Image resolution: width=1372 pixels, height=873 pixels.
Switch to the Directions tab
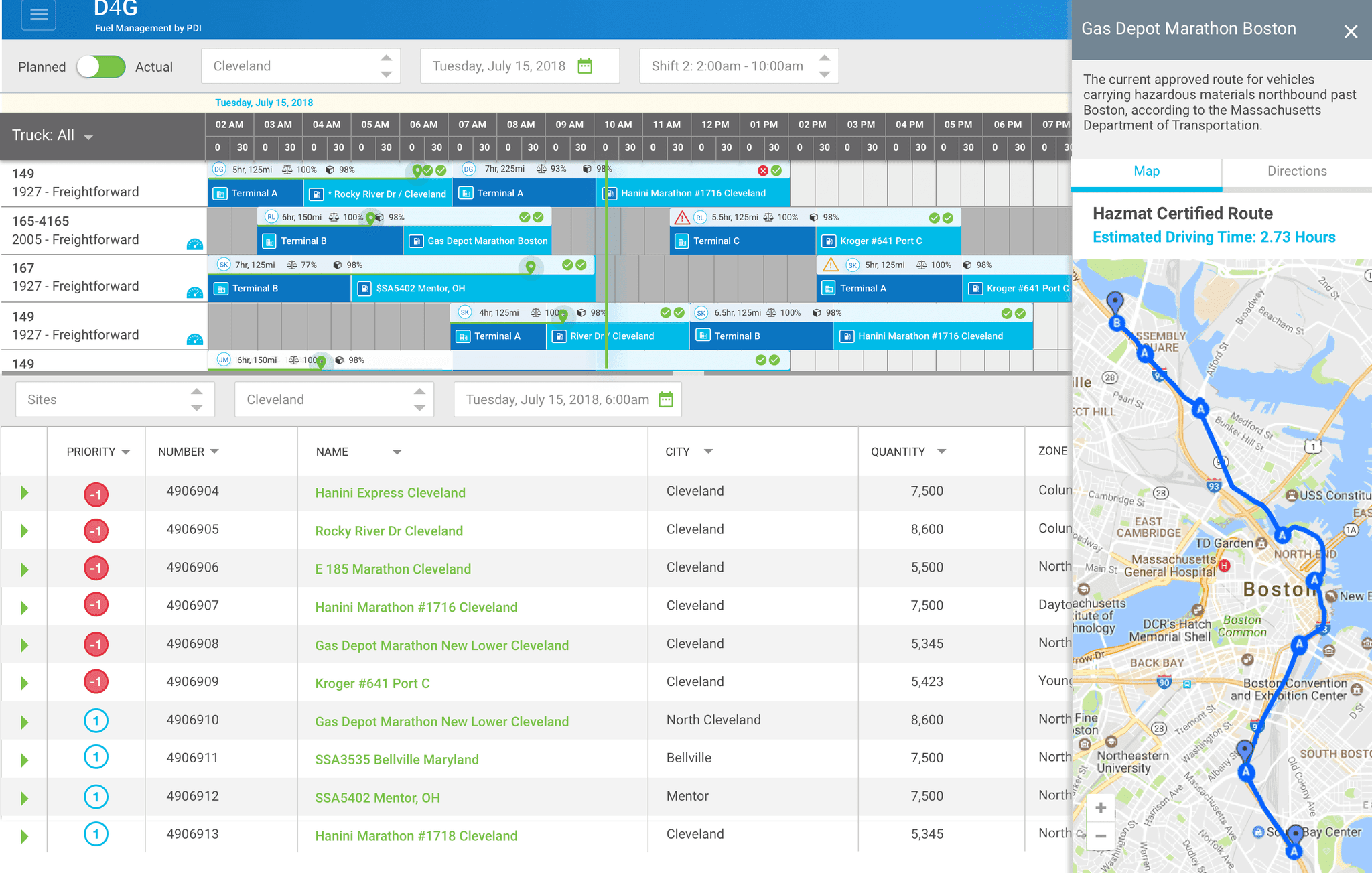[x=1296, y=172]
